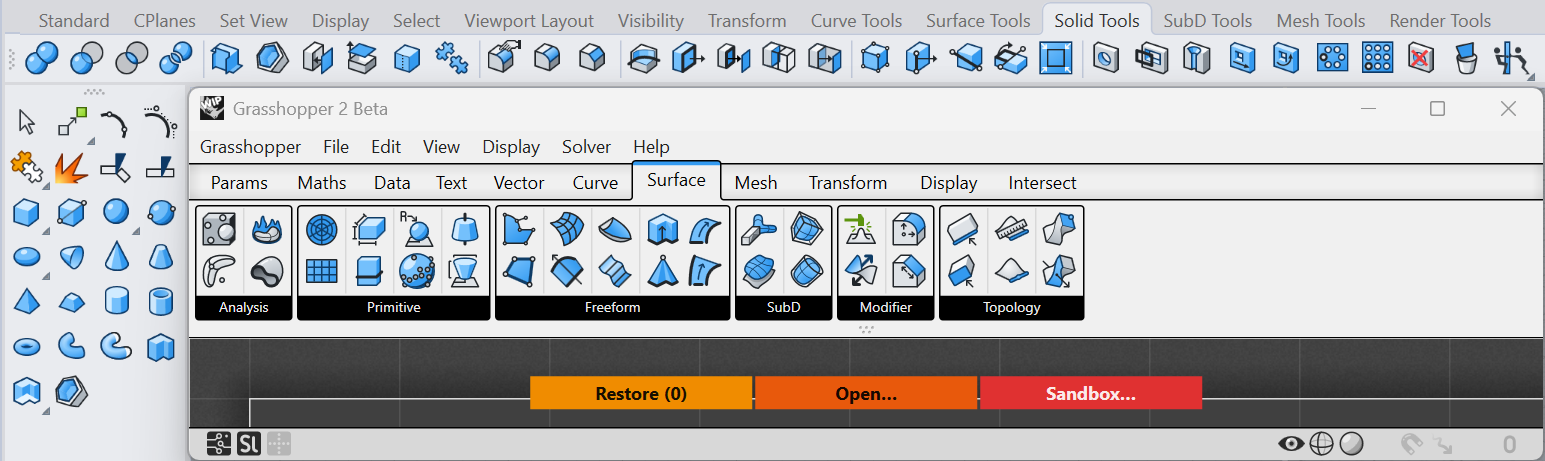The width and height of the screenshot is (1545, 461).
Task: Select the Boolean Intersection icon
Action: (x=131, y=59)
